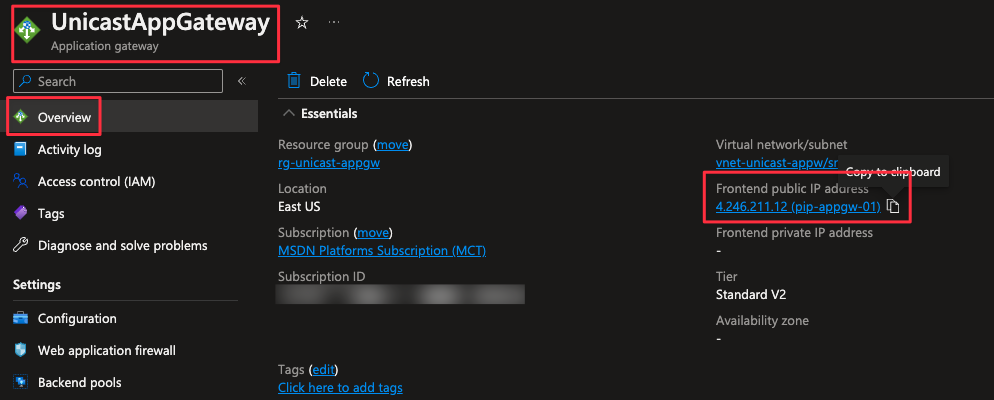Open the MSDN Platforms Subscription link
Viewport: 994px width, 400px height.
click(x=382, y=250)
